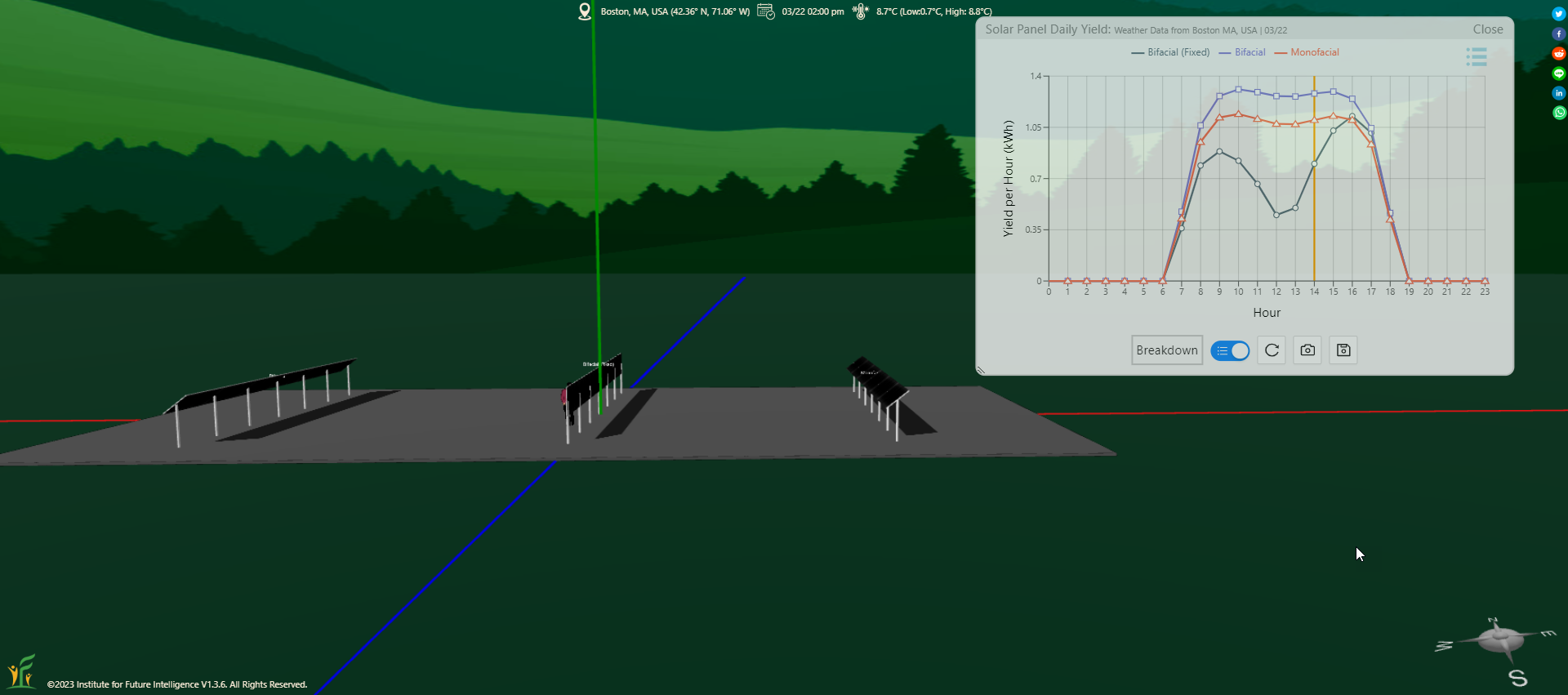
Task: Toggle the purple Bifacial legend entry
Action: (x=1242, y=52)
